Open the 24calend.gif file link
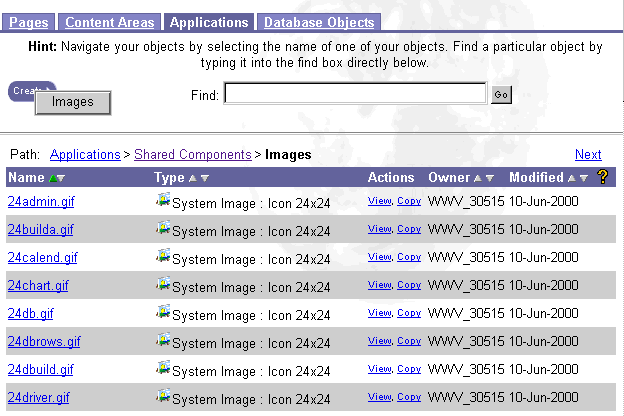Viewport: 624px width, 416px height. click(x=42, y=257)
